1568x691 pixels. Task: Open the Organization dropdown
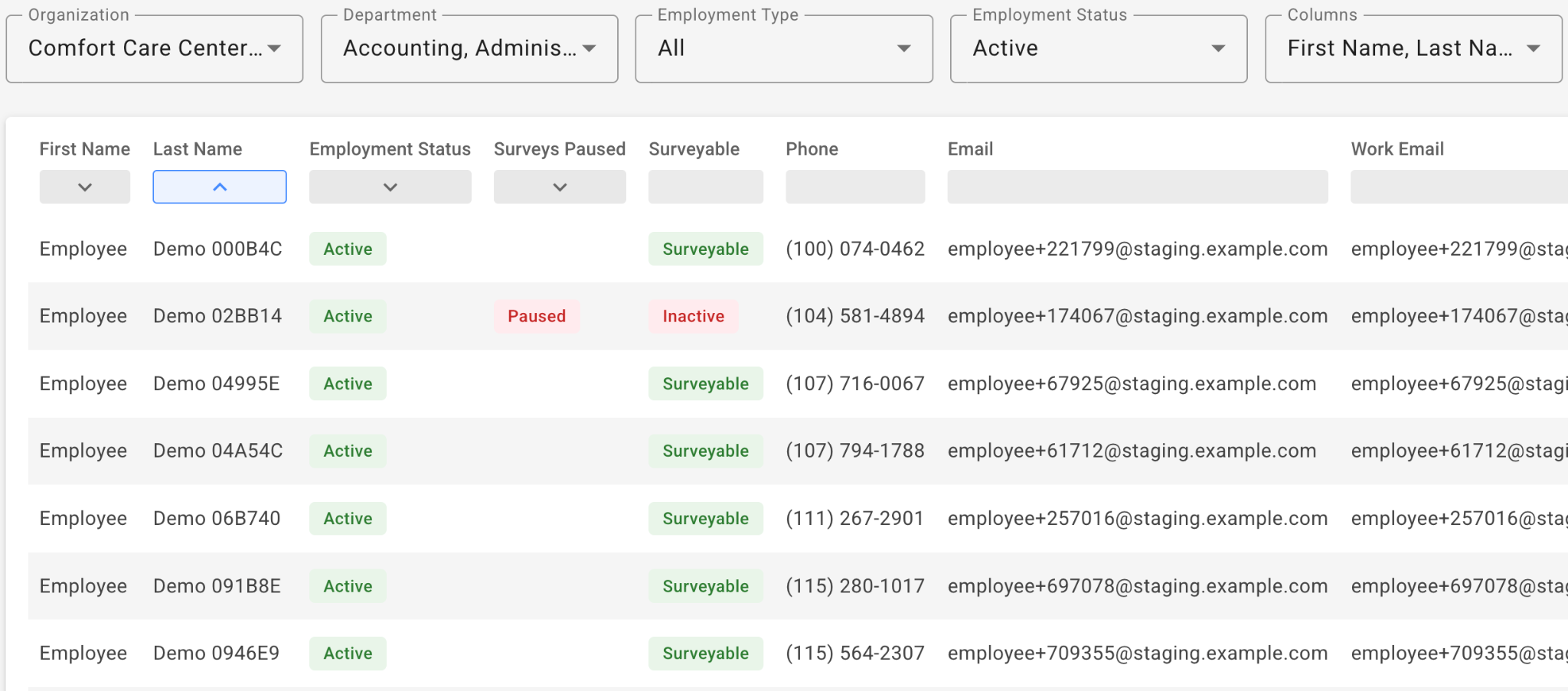click(154, 48)
